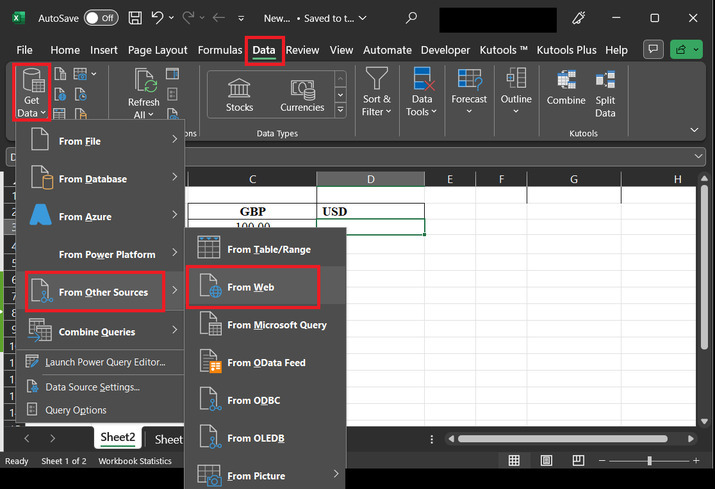The width and height of the screenshot is (715, 489).
Task: Open the Automate tab
Action: click(387, 50)
